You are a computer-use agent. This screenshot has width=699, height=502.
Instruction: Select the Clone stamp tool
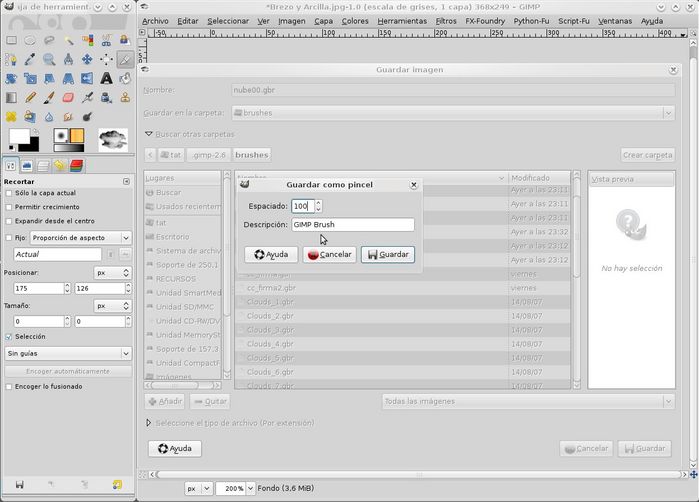(x=125, y=98)
